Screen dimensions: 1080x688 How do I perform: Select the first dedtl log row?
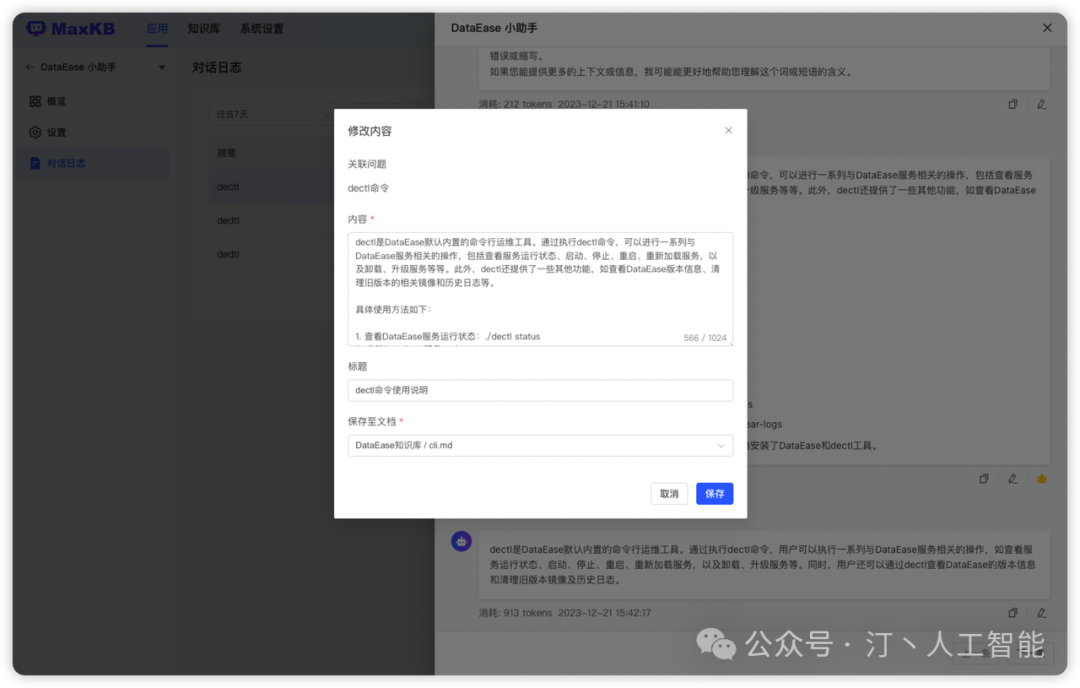pos(271,220)
